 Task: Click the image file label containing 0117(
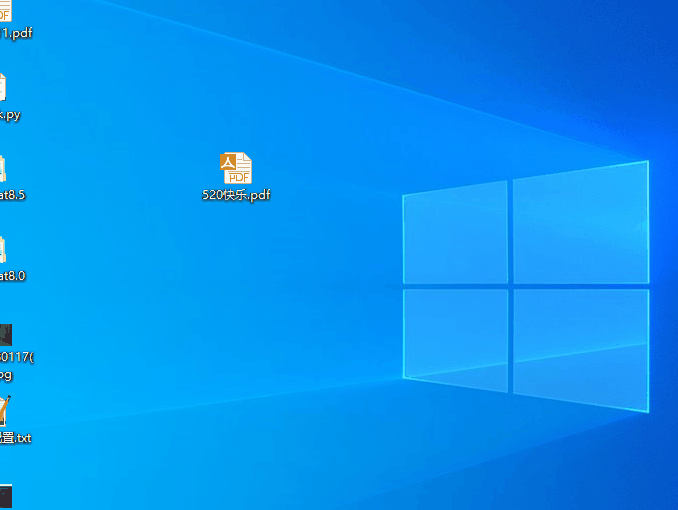click(16, 366)
